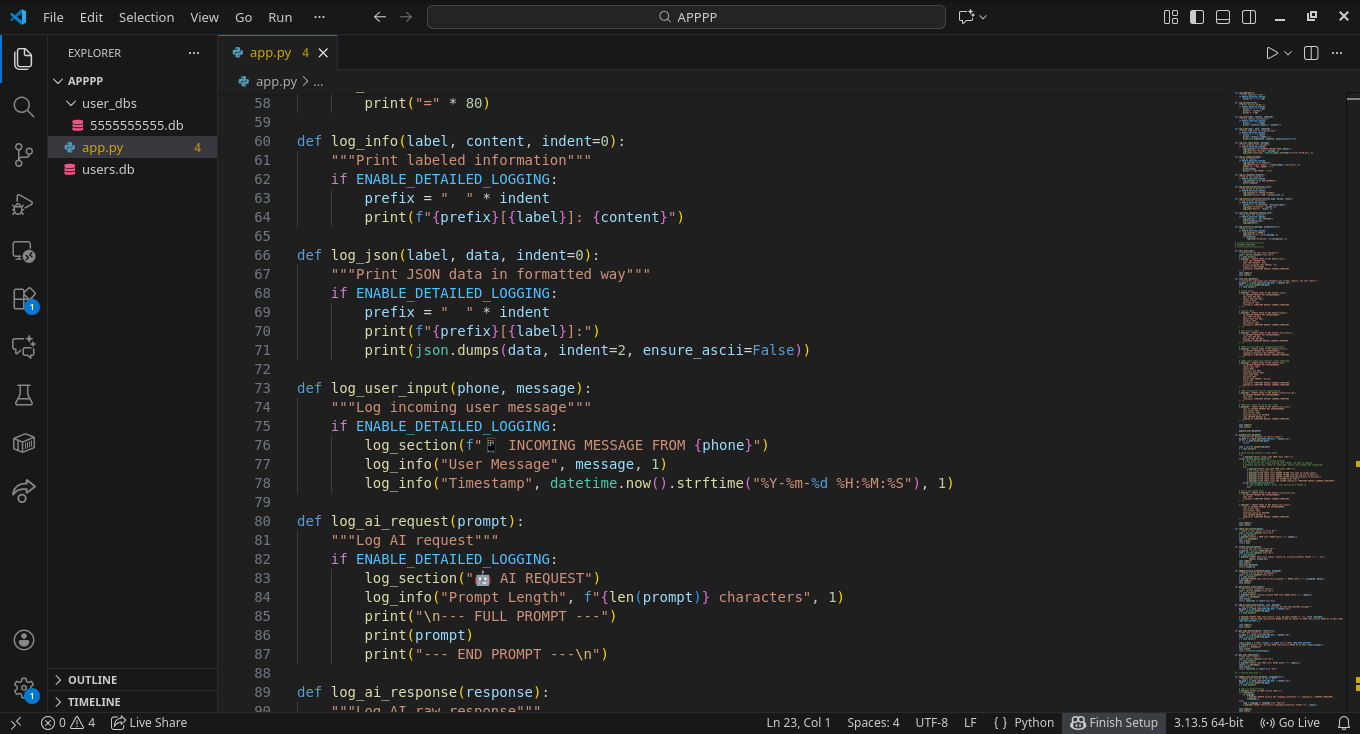
Task: Change the LF end of line sequence
Action: [970, 722]
